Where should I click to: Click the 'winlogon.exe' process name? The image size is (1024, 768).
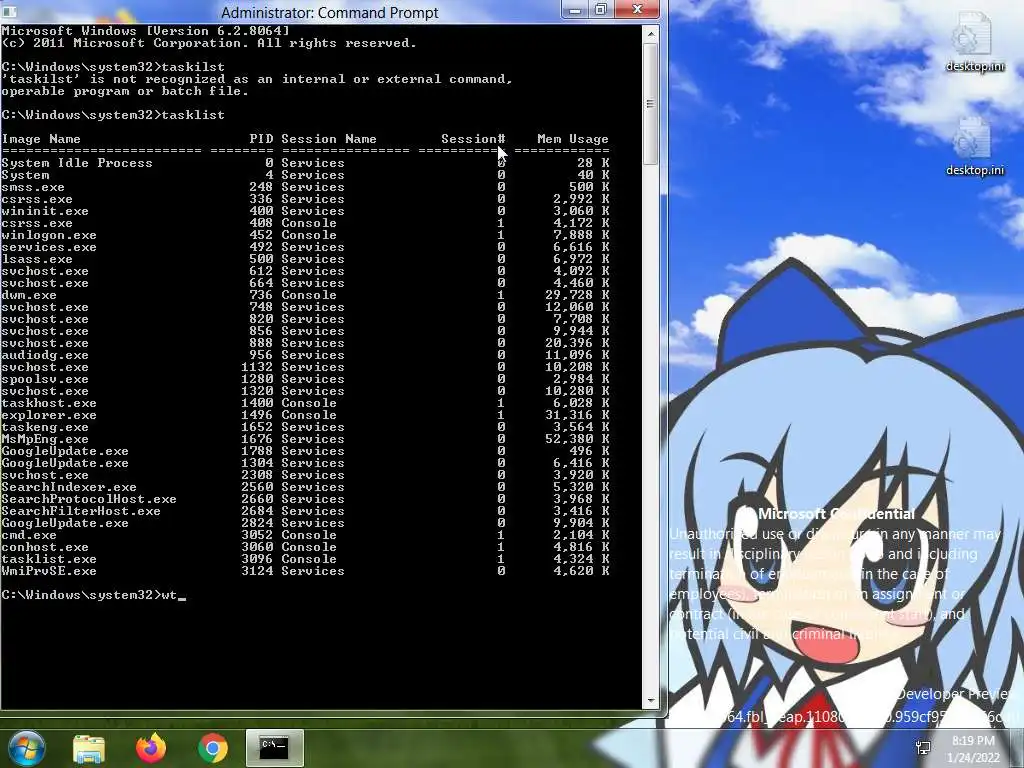[49, 235]
